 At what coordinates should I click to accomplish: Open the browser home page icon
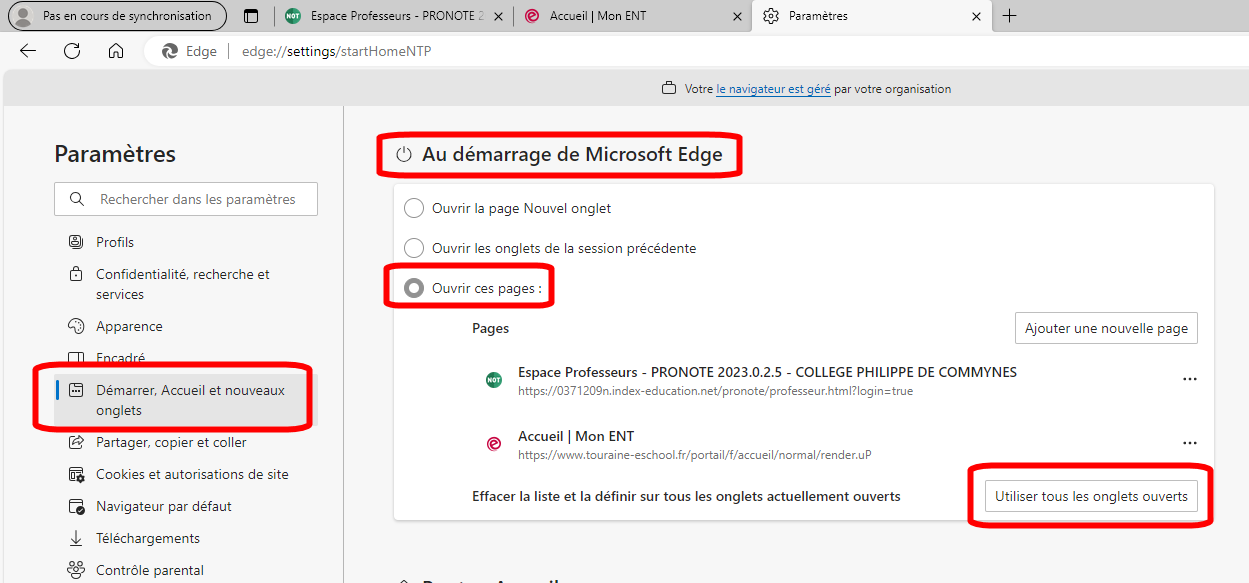pyautogui.click(x=116, y=51)
